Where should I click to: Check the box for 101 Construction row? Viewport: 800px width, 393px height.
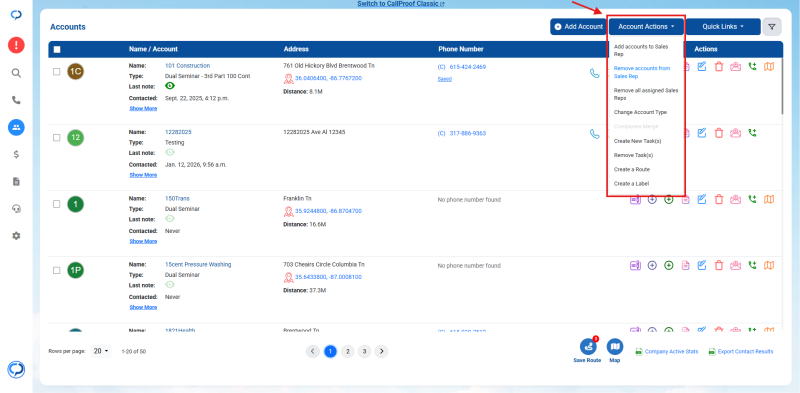click(x=57, y=72)
